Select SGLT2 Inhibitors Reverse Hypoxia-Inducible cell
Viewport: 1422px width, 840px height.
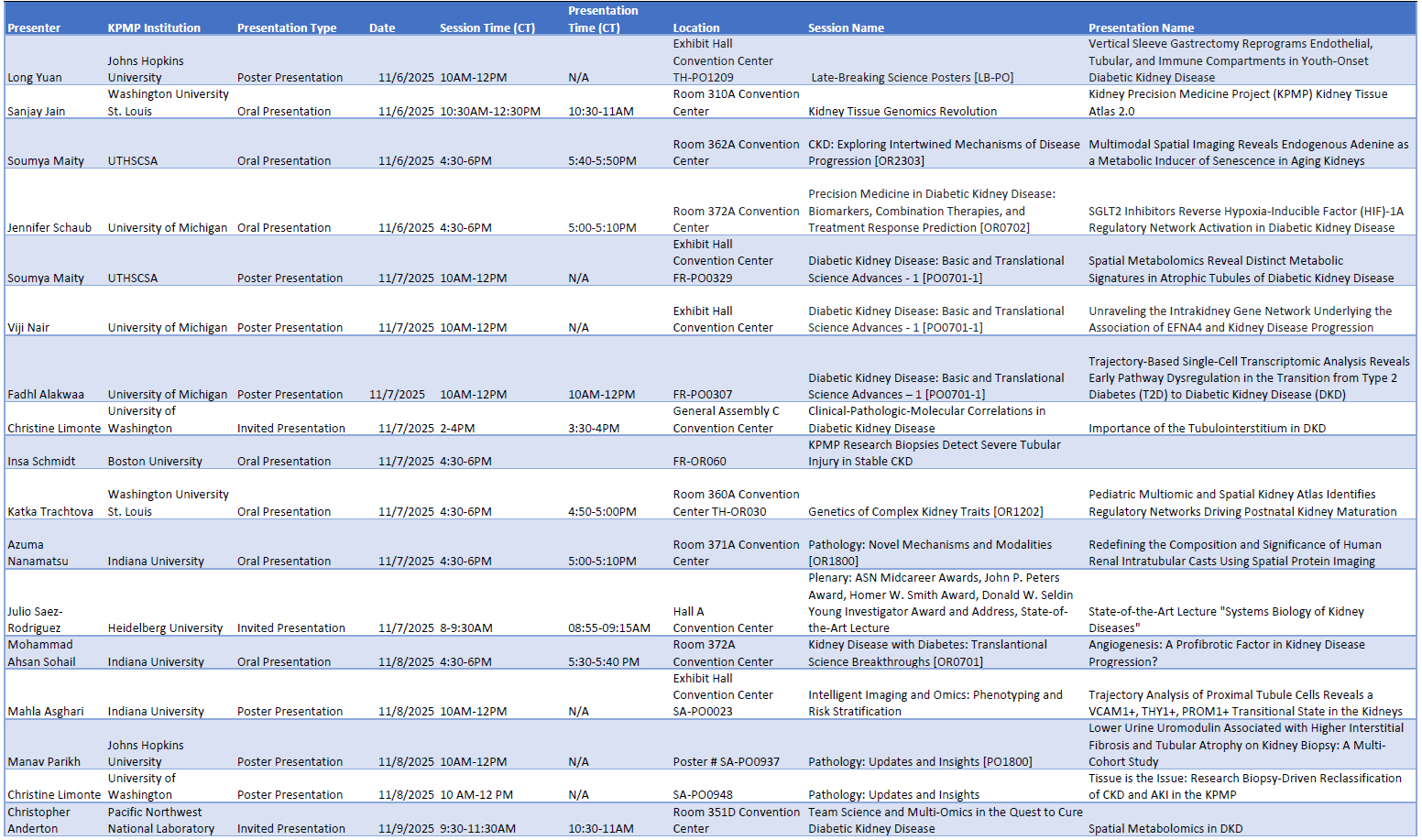[x=1245, y=219]
